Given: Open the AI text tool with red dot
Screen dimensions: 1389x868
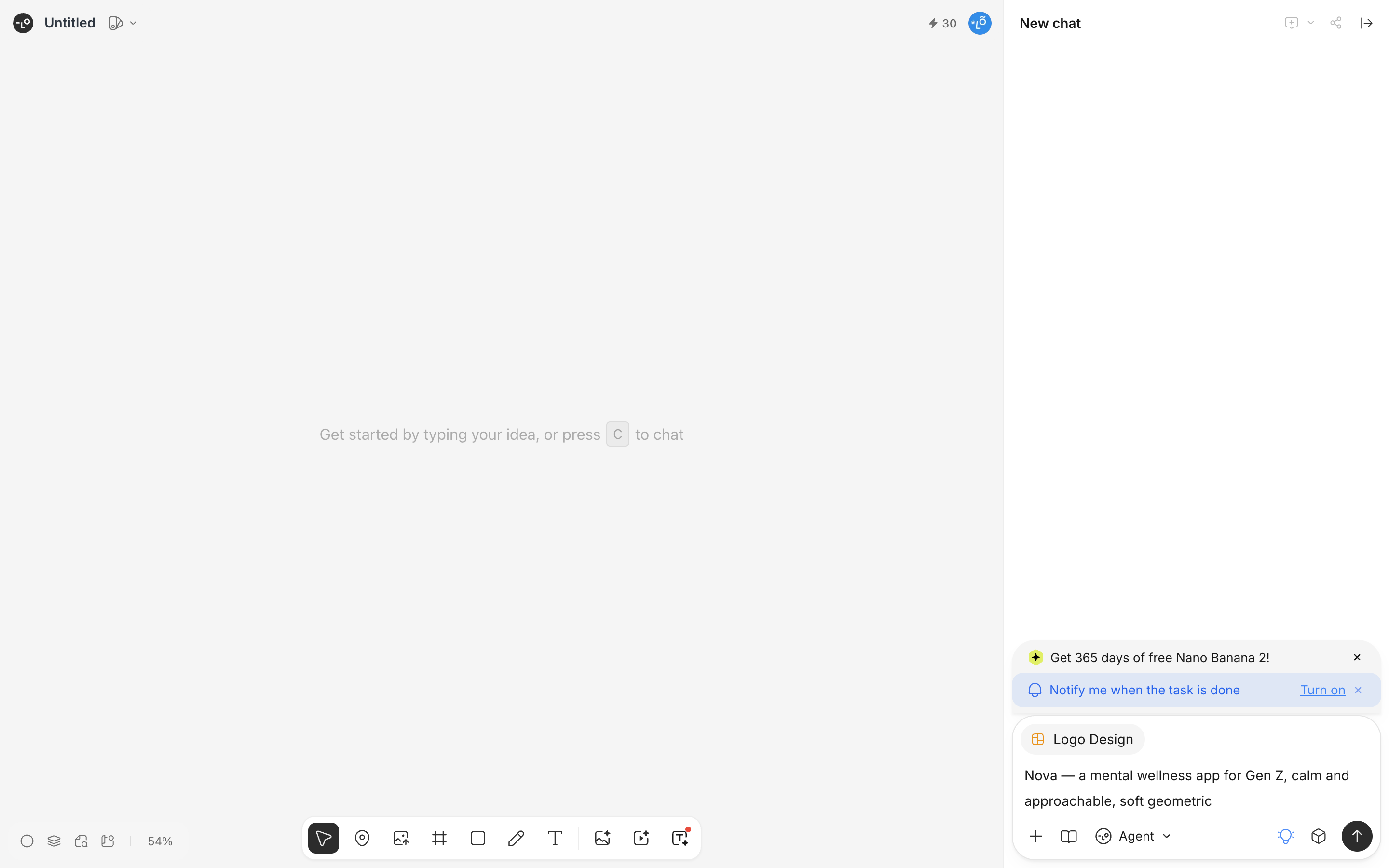Looking at the screenshot, I should [680, 838].
